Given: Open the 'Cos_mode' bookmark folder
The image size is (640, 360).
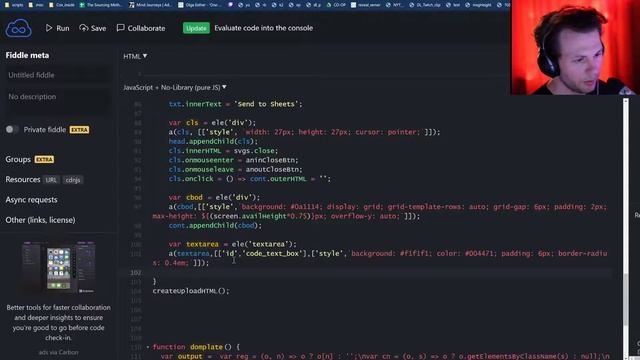Looking at the screenshot, I should (x=62, y=5).
